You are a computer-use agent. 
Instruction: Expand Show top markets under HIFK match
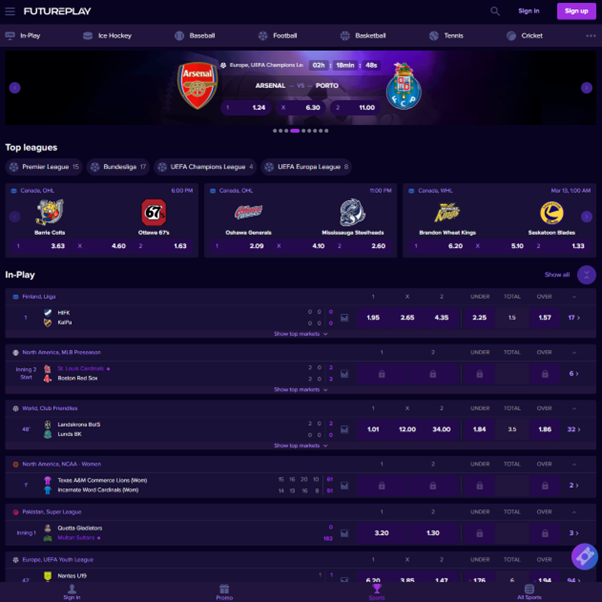pyautogui.click(x=301, y=334)
